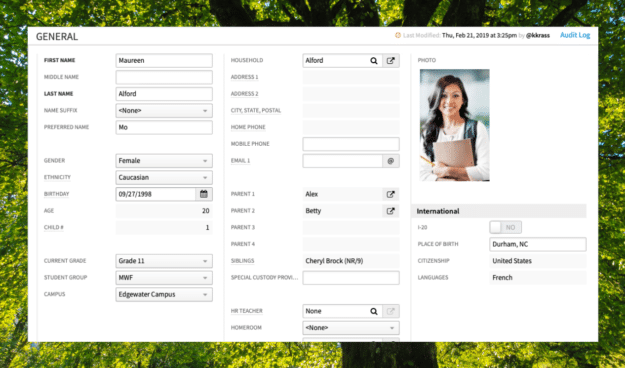Click into the Last Name field
Viewport: 625px width, 368px height.
(x=164, y=94)
